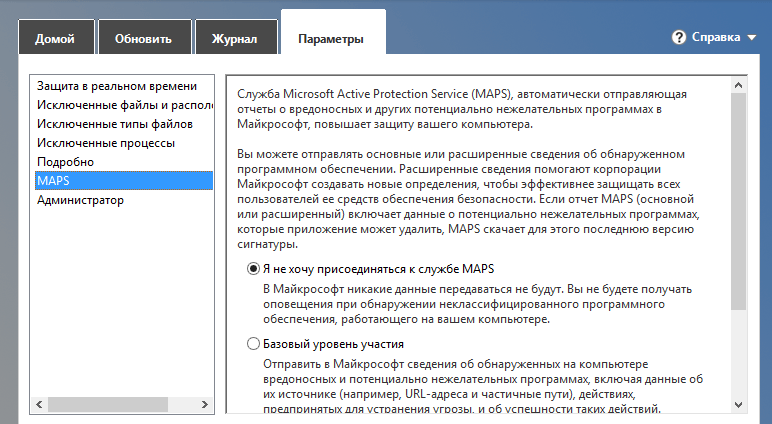
Task: Select "Я не хочу присоединяться к службе MAPS"
Action: click(x=253, y=269)
